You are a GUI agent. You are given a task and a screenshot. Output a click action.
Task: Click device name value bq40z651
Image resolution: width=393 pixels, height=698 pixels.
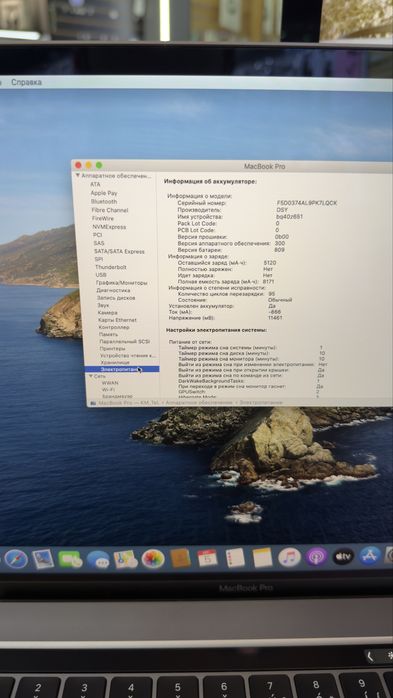tap(290, 217)
